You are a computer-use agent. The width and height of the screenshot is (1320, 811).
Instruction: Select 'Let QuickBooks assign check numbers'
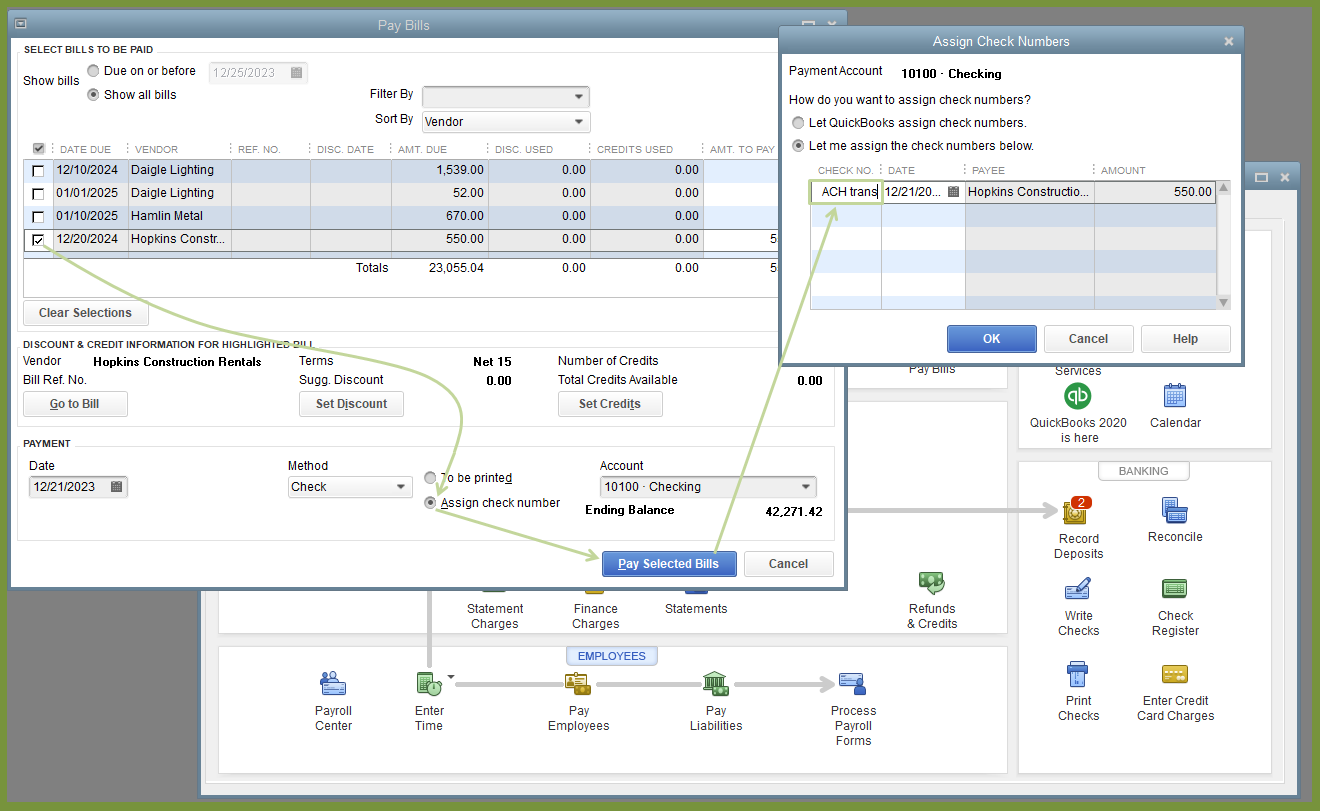tap(798, 123)
